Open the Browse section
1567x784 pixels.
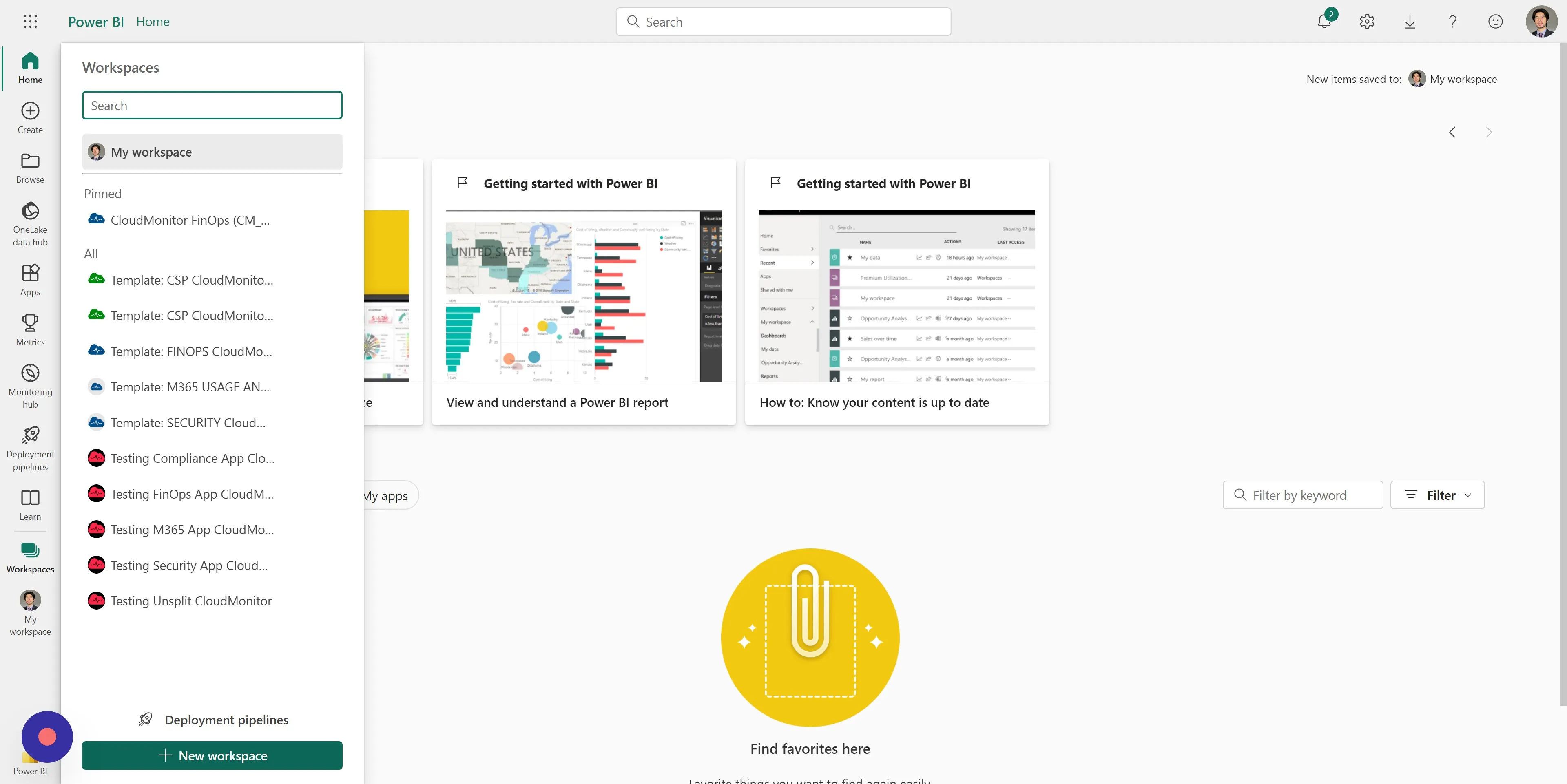pyautogui.click(x=30, y=168)
